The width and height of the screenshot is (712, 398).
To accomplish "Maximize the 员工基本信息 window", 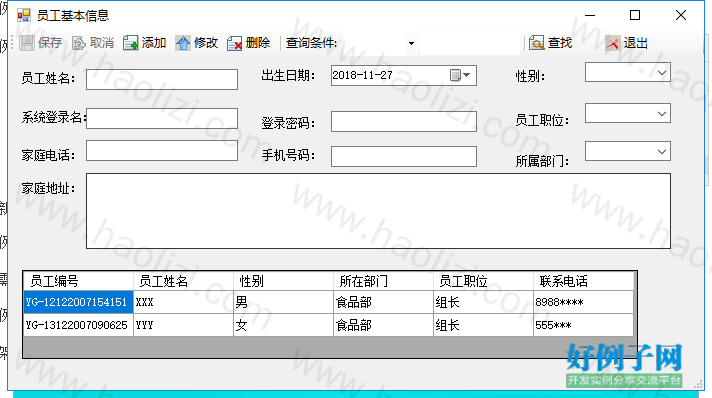I will click(635, 15).
